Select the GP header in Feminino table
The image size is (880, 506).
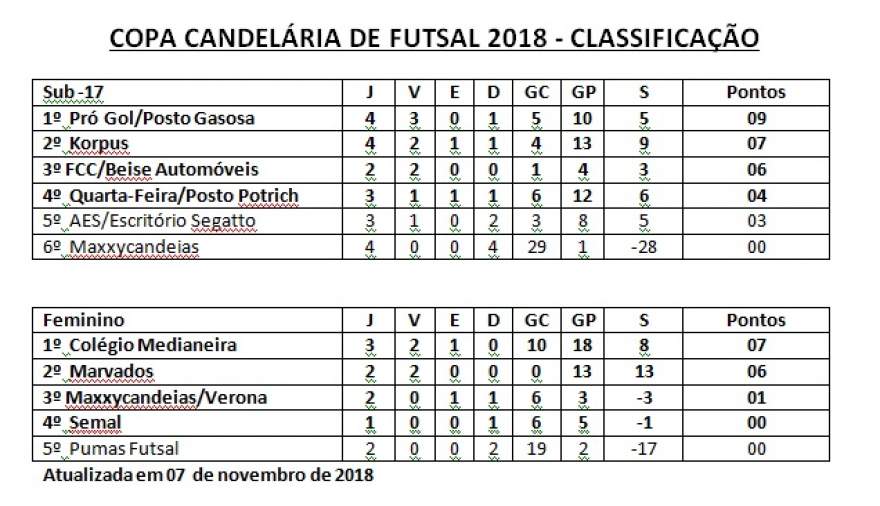click(x=583, y=320)
